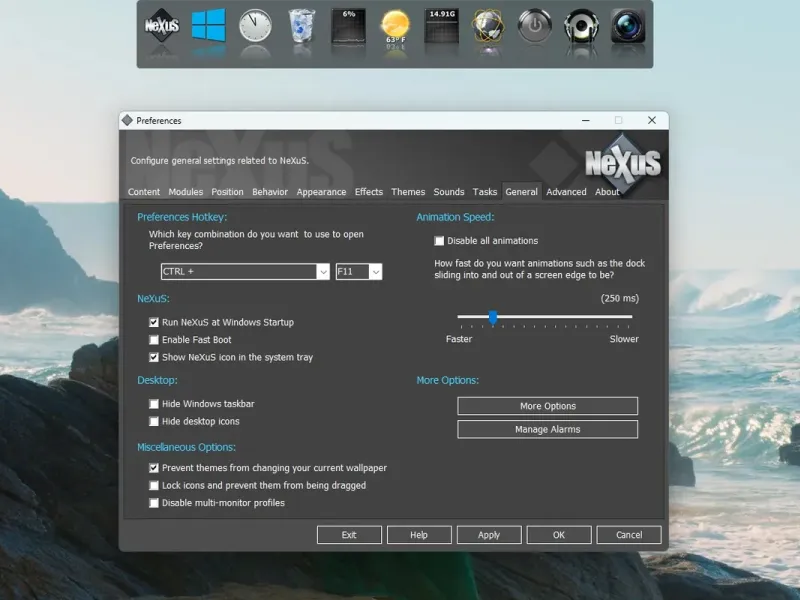Open the Advanced tab
800x600 pixels.
pos(566,192)
